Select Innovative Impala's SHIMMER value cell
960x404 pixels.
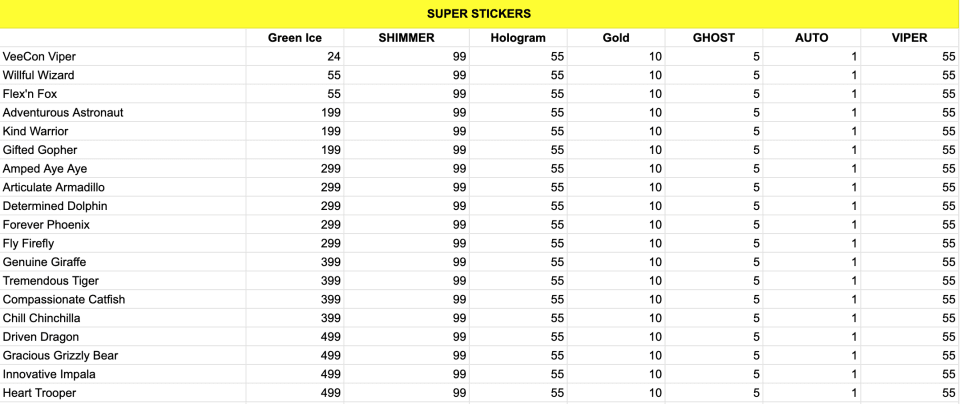pyautogui.click(x=406, y=375)
